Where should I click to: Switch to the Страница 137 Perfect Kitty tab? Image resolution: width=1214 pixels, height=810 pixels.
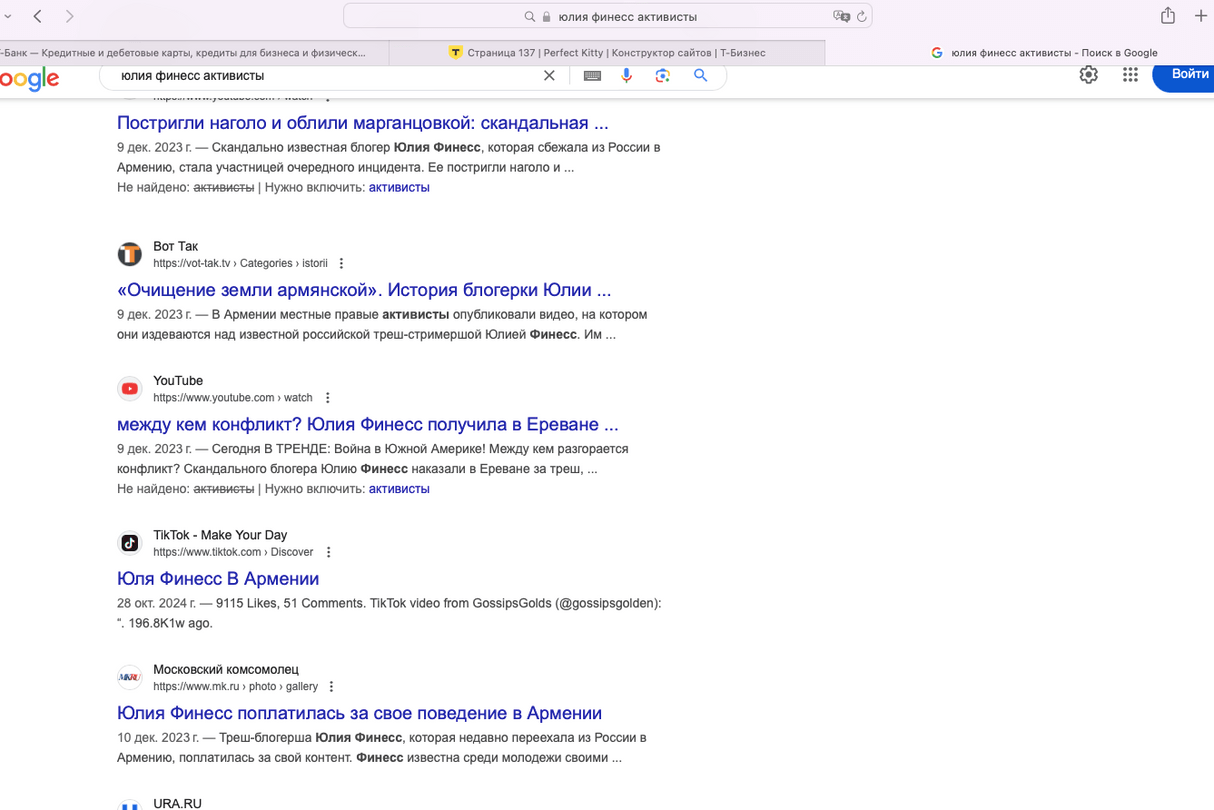(x=607, y=53)
